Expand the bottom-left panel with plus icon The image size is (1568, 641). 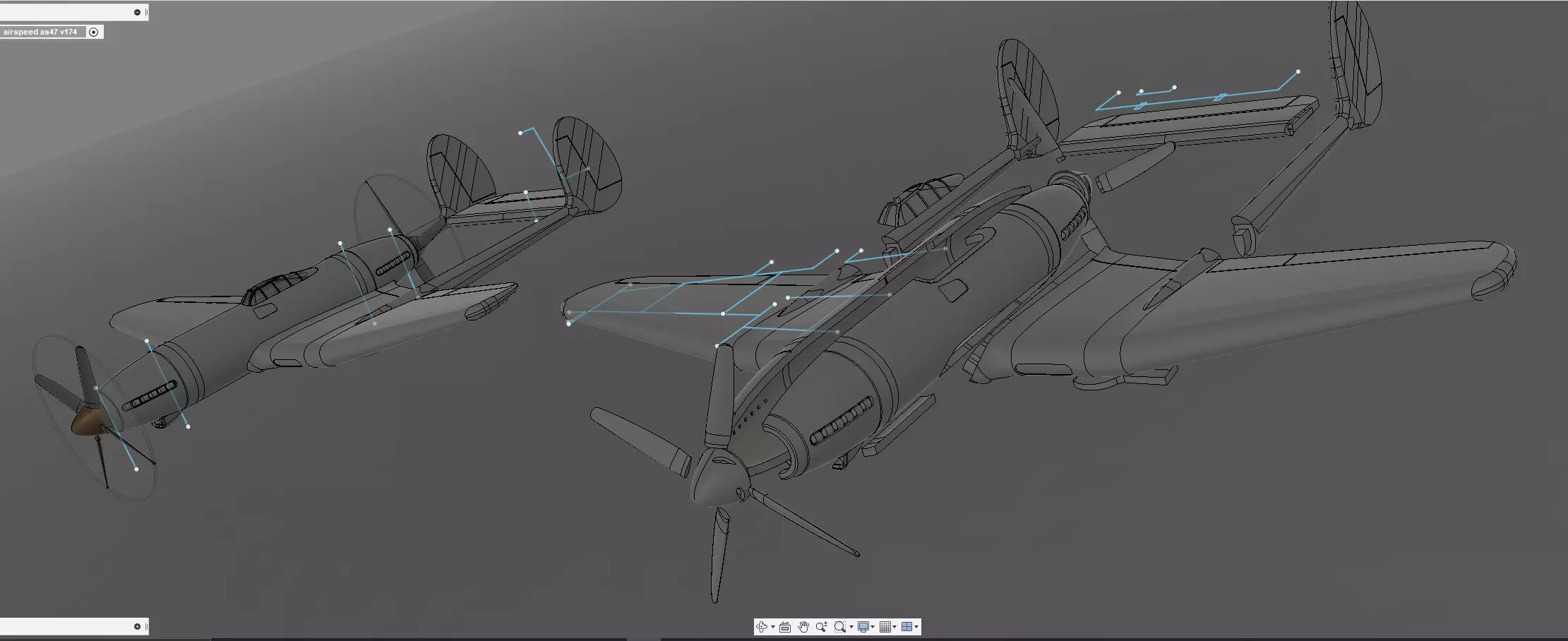(x=137, y=626)
